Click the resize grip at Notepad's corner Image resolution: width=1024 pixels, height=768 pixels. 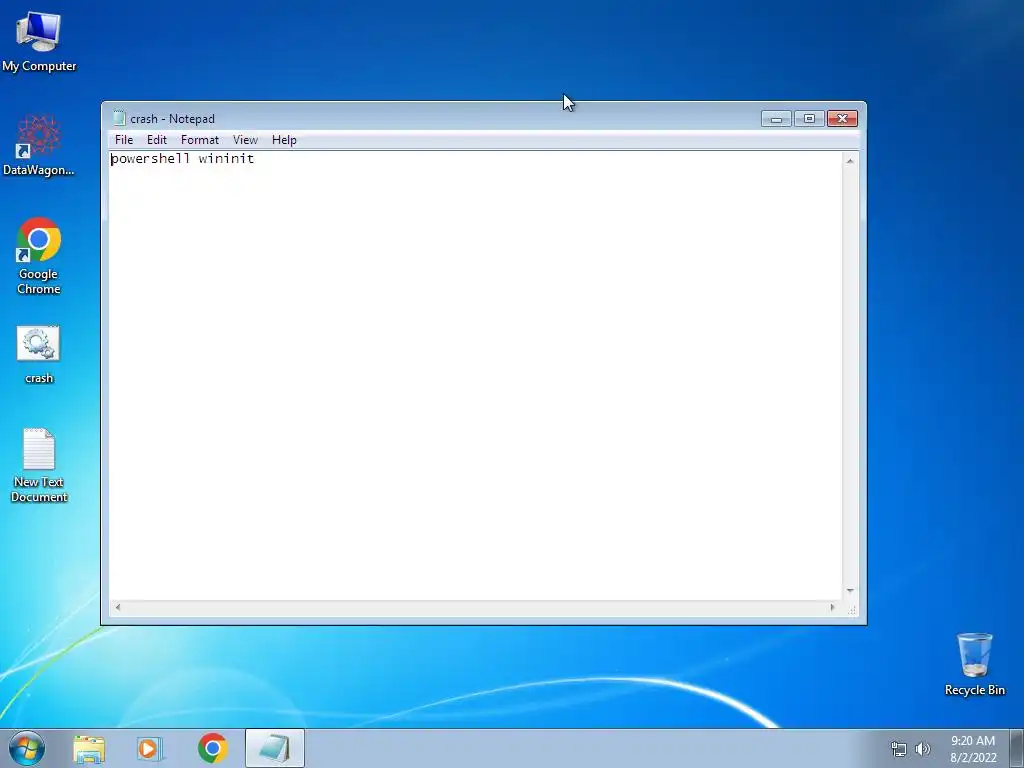click(x=851, y=609)
